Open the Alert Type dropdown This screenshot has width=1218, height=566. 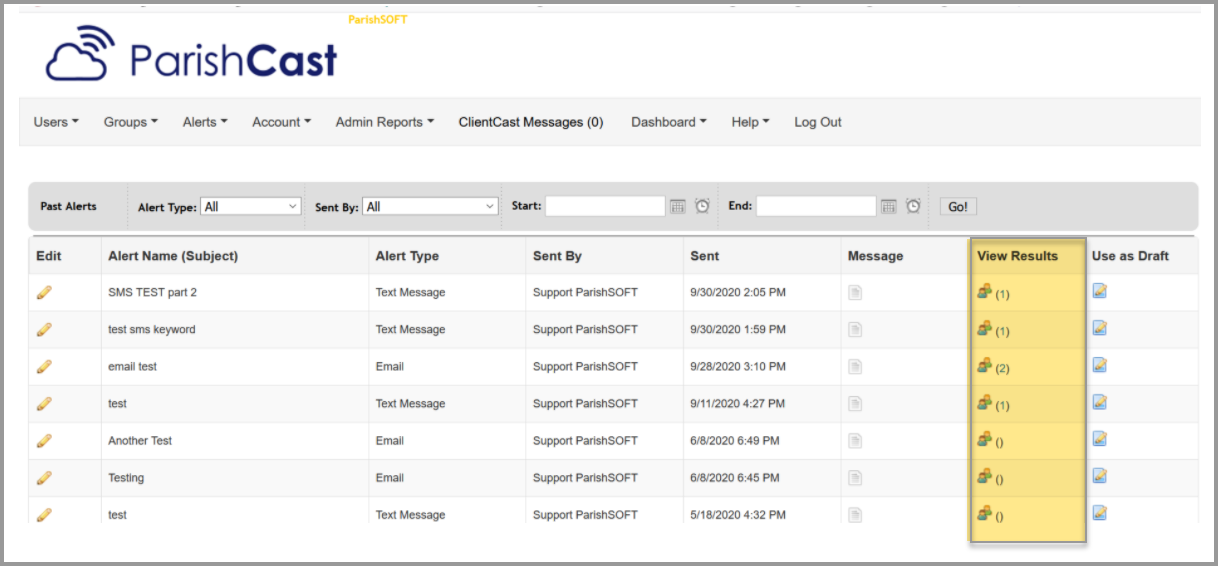[251, 206]
